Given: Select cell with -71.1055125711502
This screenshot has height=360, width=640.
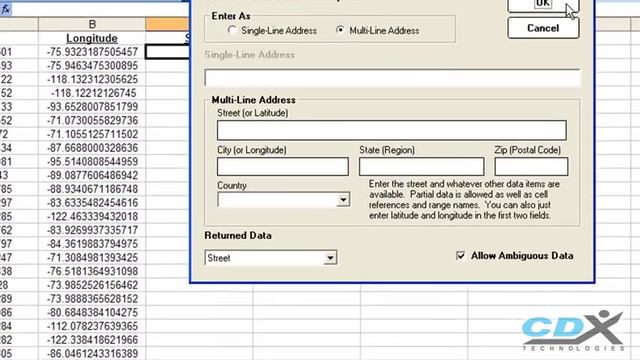Looking at the screenshot, I should (92, 134).
